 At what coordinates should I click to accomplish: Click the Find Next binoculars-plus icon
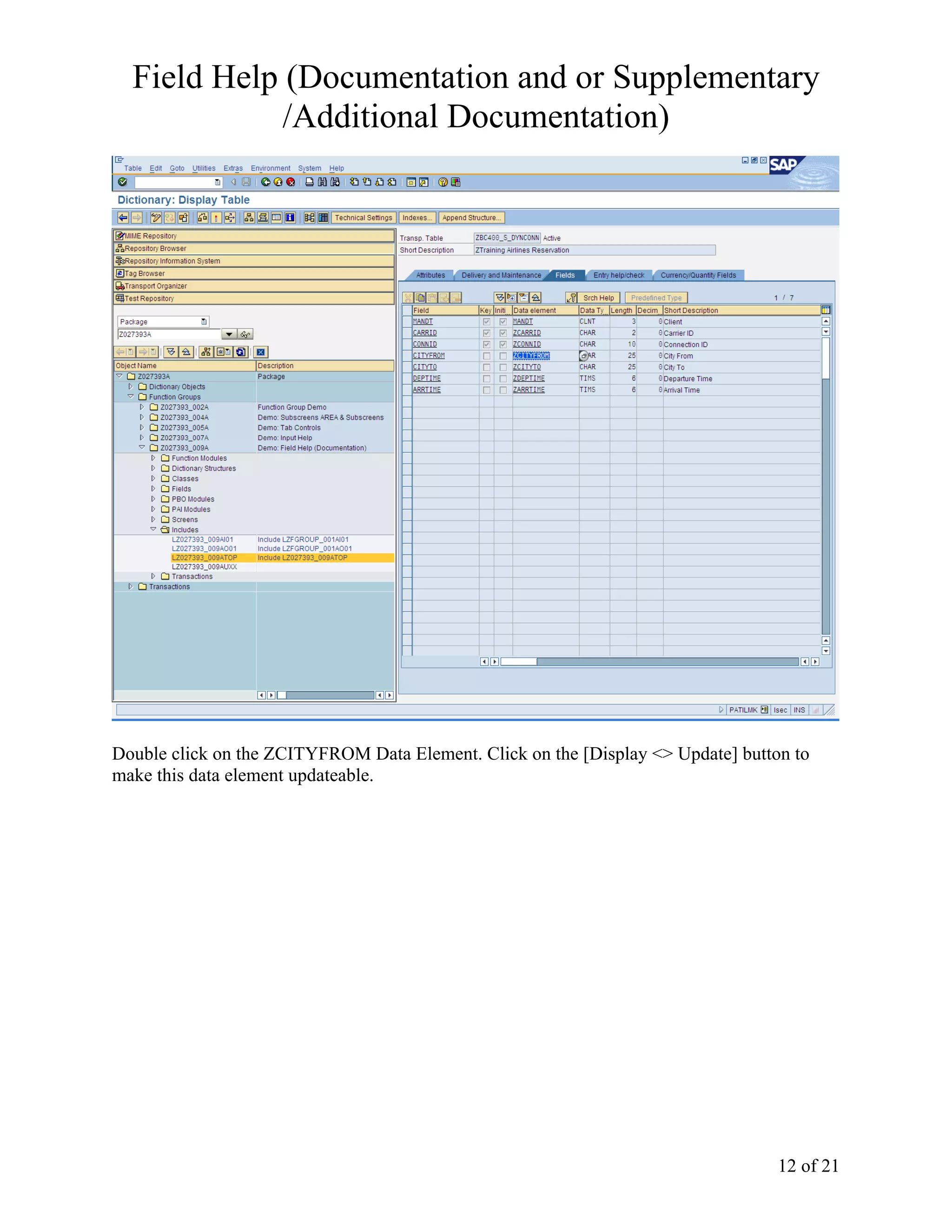click(x=335, y=182)
